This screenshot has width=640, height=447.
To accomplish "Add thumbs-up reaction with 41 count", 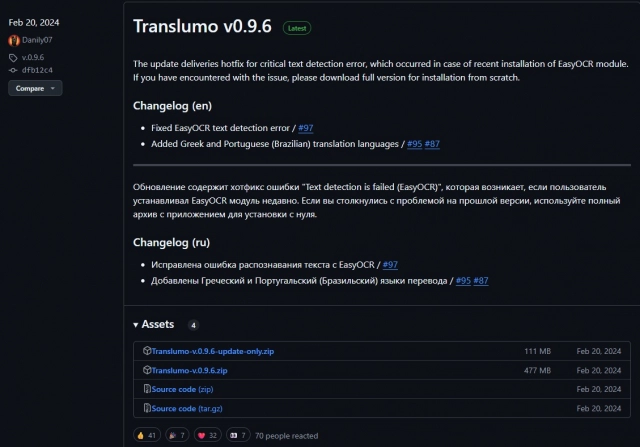I will pos(147,436).
